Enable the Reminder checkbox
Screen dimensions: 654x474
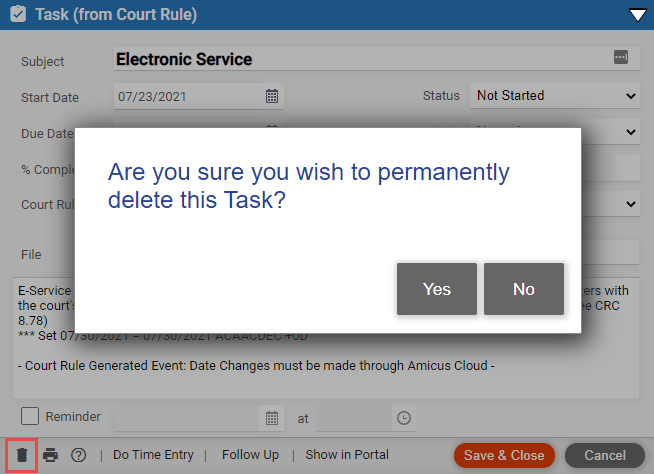(30, 416)
